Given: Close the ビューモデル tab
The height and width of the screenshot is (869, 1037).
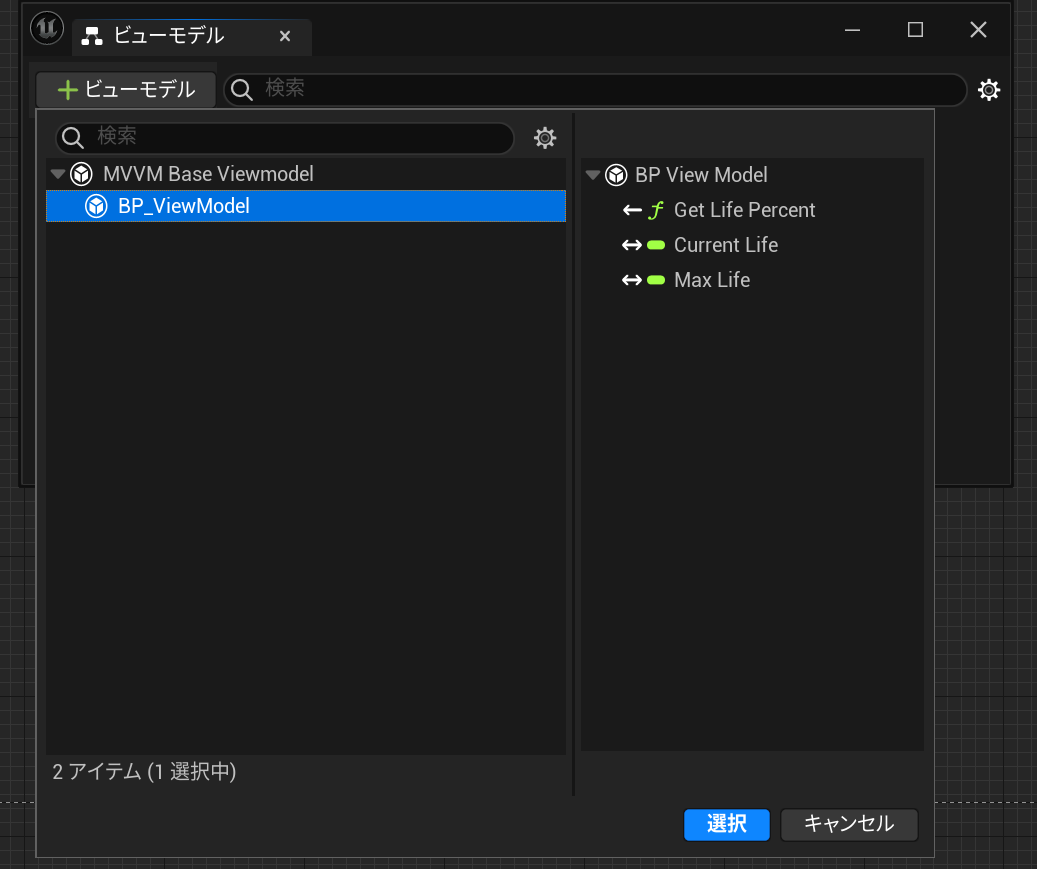Looking at the screenshot, I should click(285, 36).
